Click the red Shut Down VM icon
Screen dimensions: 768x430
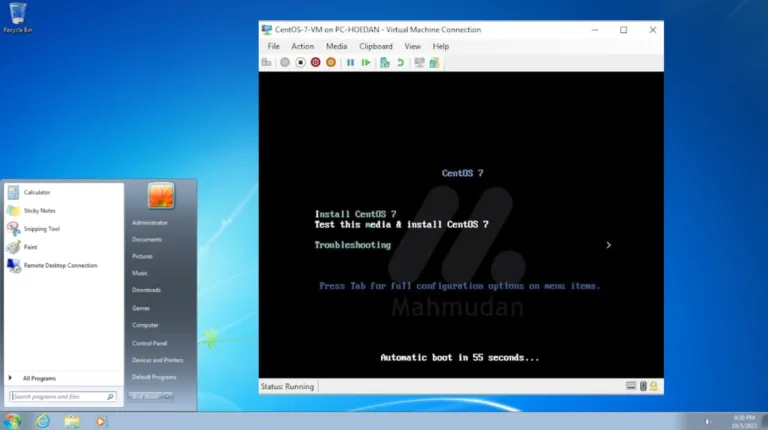click(315, 62)
